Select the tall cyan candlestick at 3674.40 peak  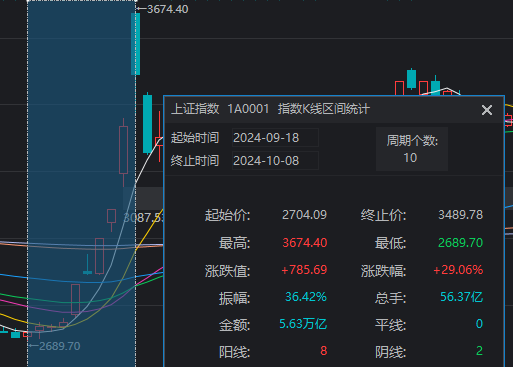pyautogui.click(x=135, y=44)
